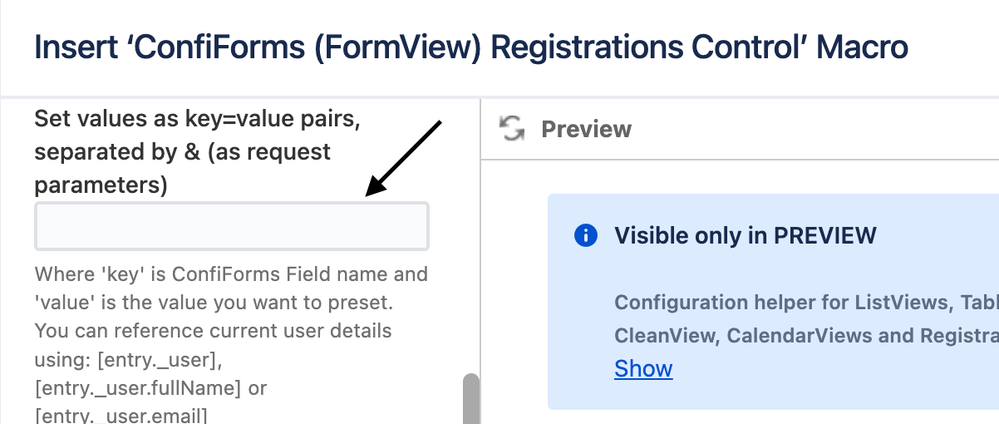Click the '[entry._user.fullName] or' text

pyautogui.click(x=150, y=388)
